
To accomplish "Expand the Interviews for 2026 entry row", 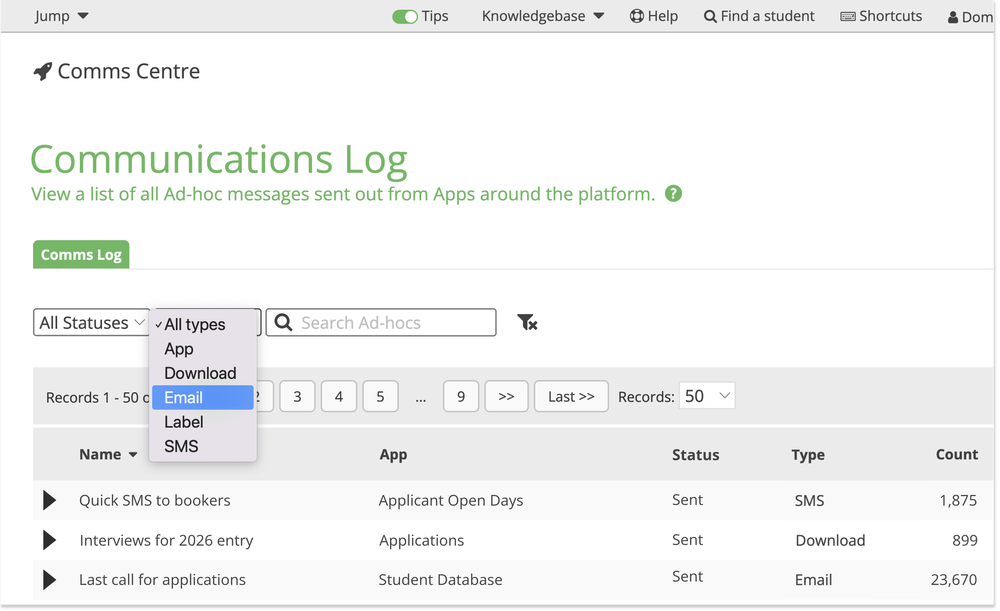I will tap(49, 540).
